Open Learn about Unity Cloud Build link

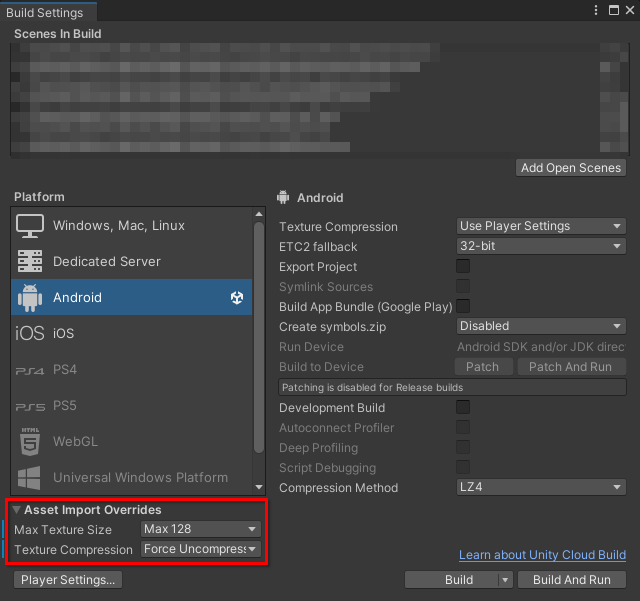[x=542, y=555]
